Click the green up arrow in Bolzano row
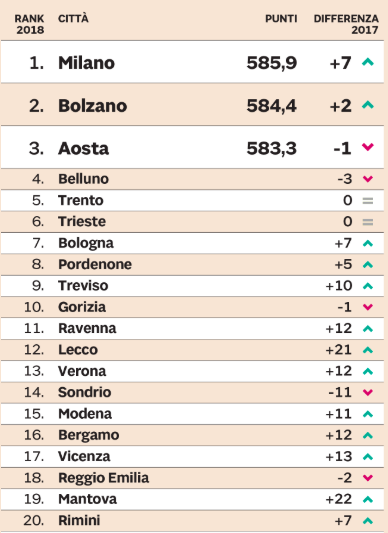388x533 pixels. (368, 105)
